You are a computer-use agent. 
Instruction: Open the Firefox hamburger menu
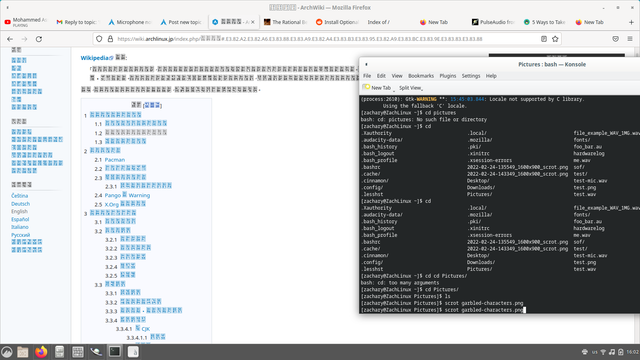pos(630,39)
